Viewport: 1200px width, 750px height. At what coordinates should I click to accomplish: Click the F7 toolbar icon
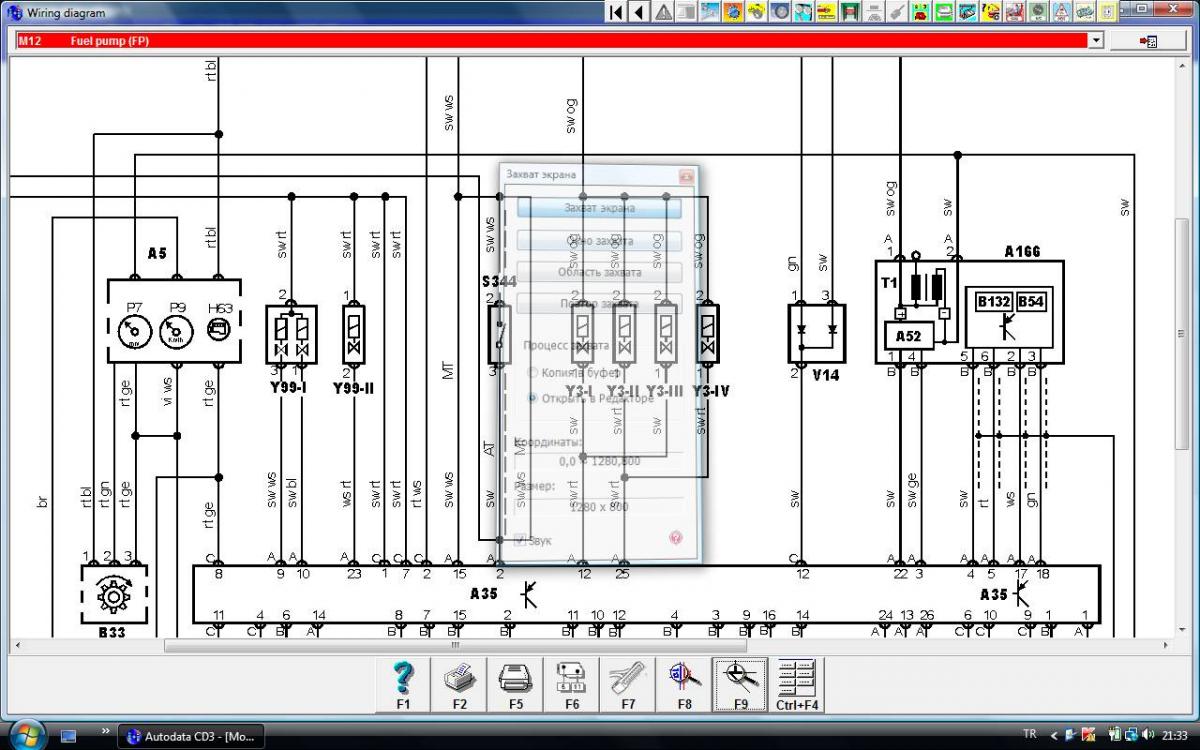[628, 685]
